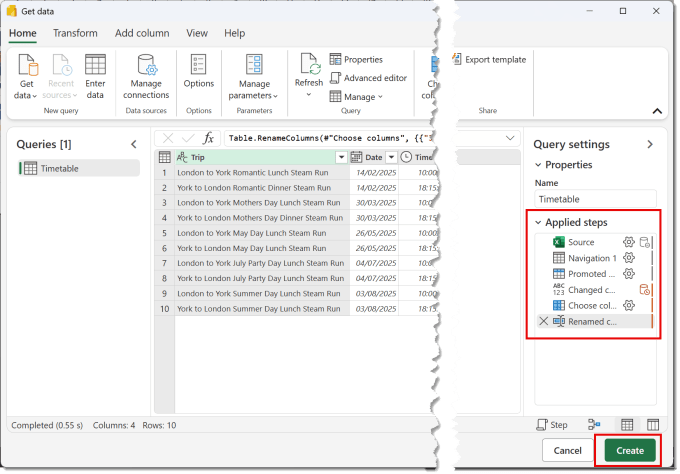Select the Navigation 1 applied step

tap(592, 258)
